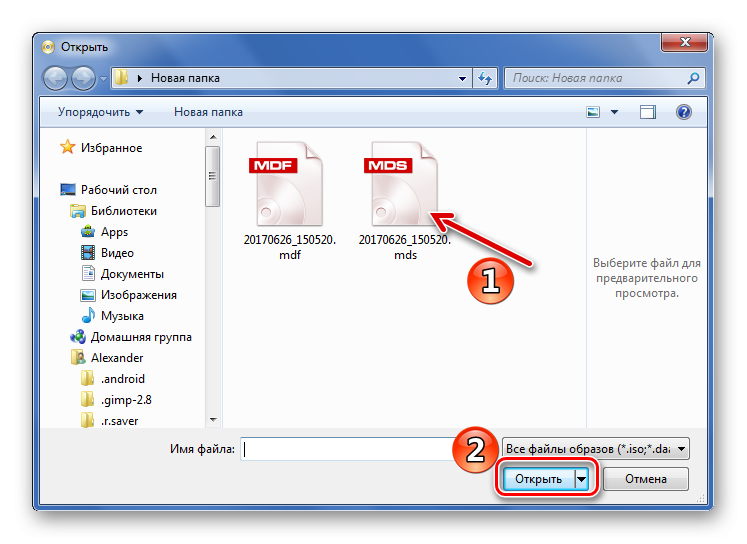747x544 pixels.
Task: Open the Открыть button split arrow
Action: 583,480
